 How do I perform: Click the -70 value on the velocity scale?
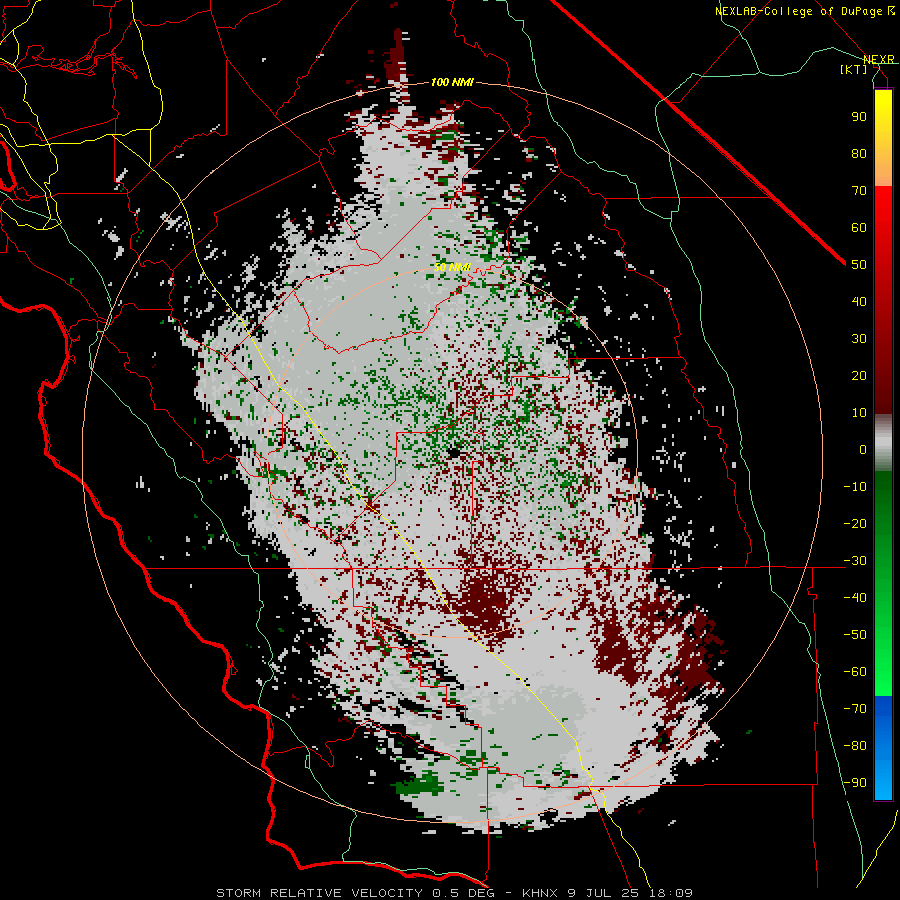(x=855, y=709)
